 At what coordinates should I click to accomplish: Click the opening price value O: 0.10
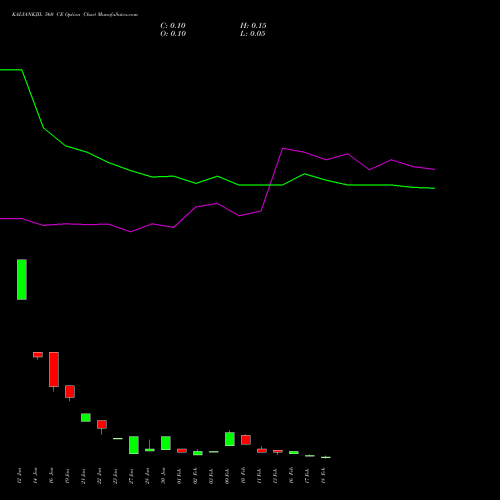(173, 34)
